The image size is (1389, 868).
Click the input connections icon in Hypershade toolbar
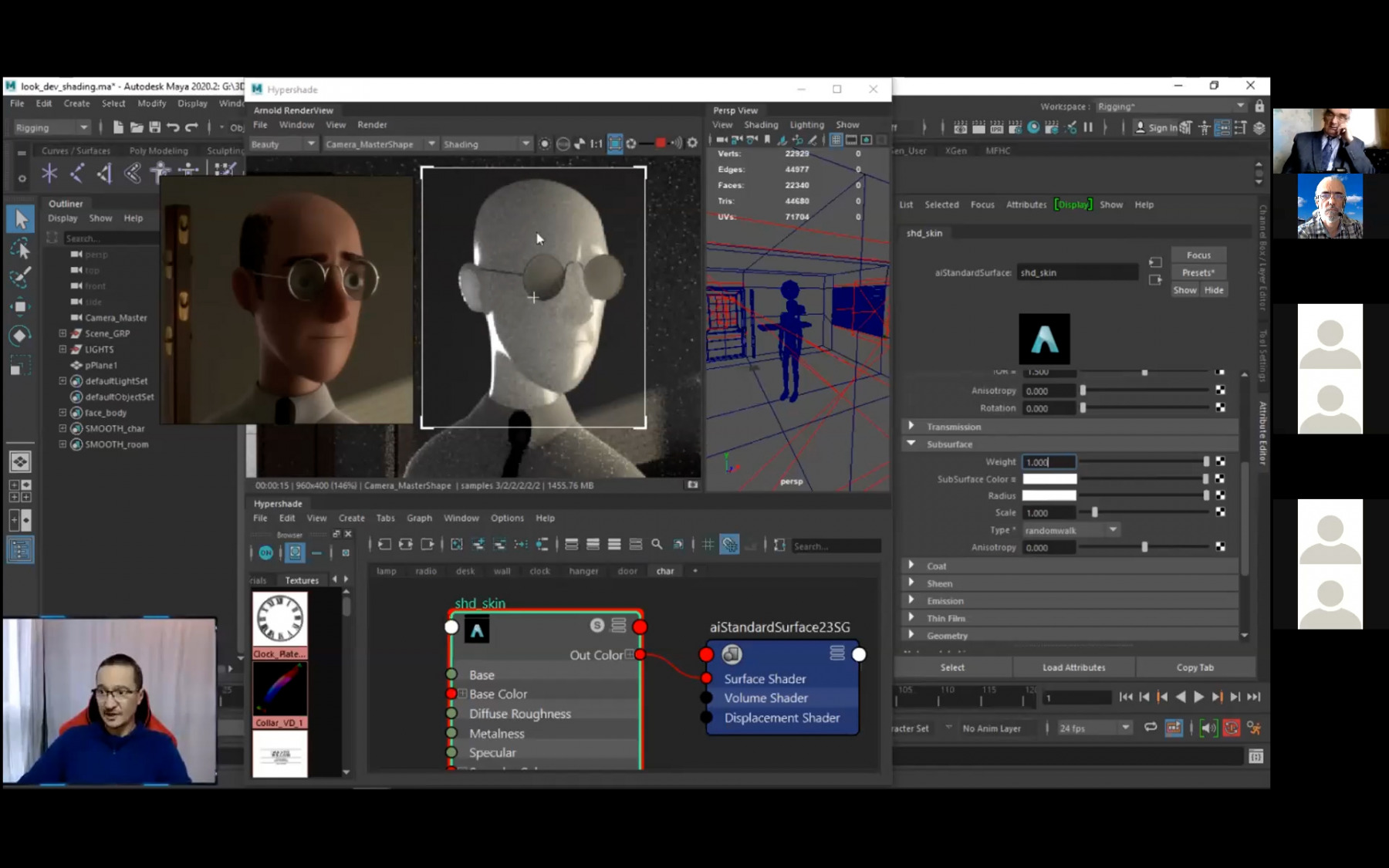click(384, 545)
